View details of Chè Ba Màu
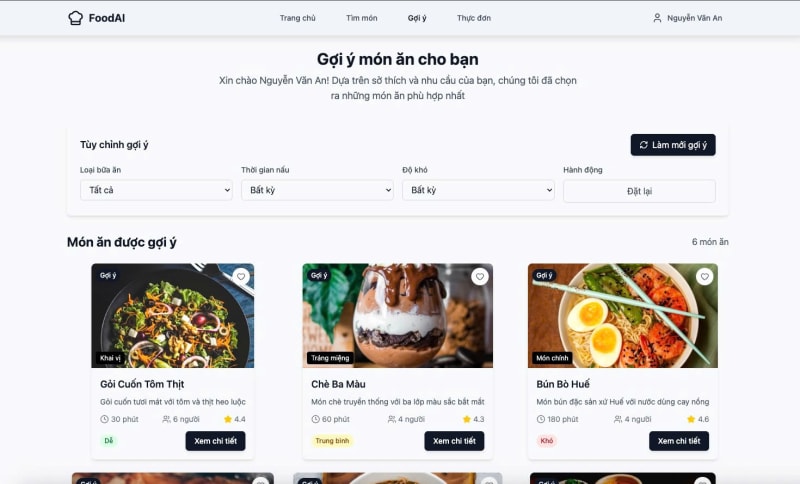 pyautogui.click(x=454, y=441)
